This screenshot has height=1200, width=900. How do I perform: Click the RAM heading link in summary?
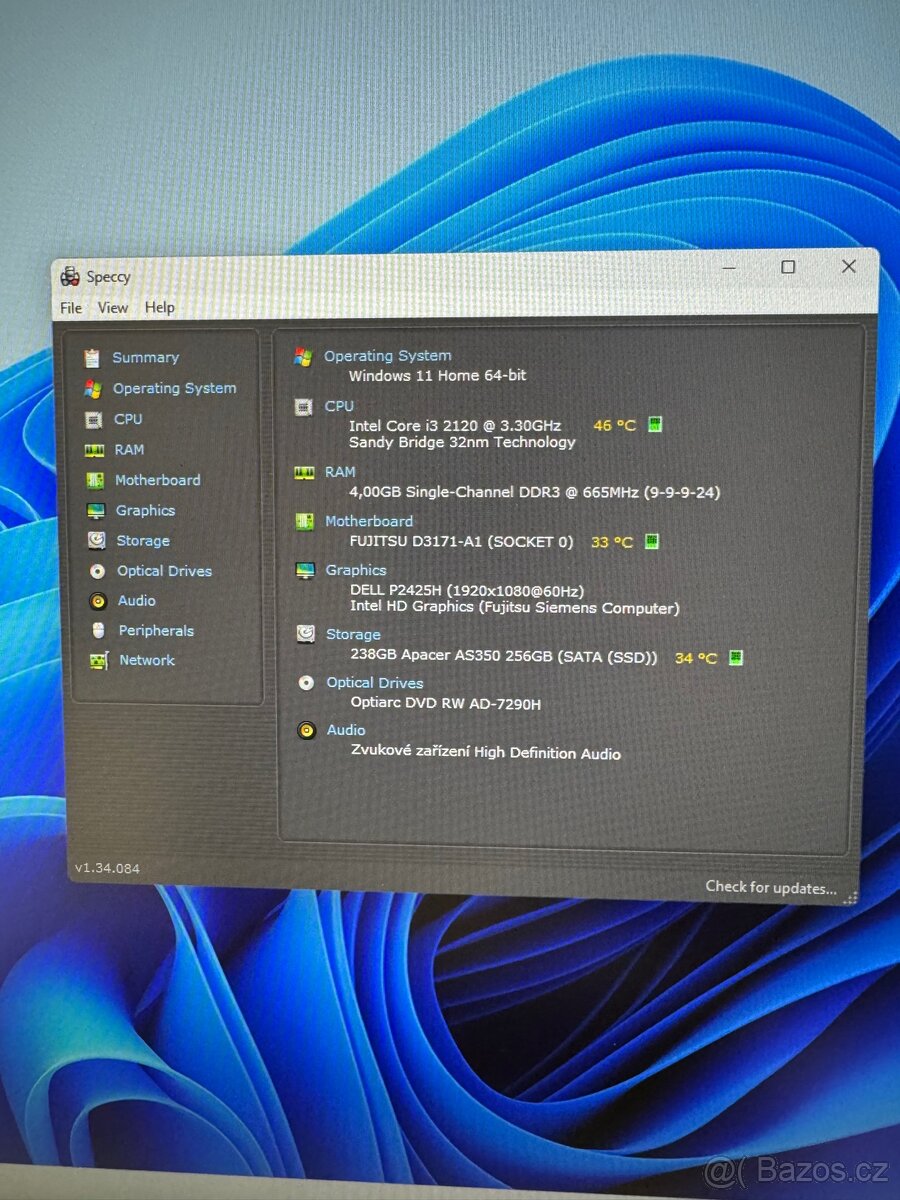pyautogui.click(x=340, y=472)
